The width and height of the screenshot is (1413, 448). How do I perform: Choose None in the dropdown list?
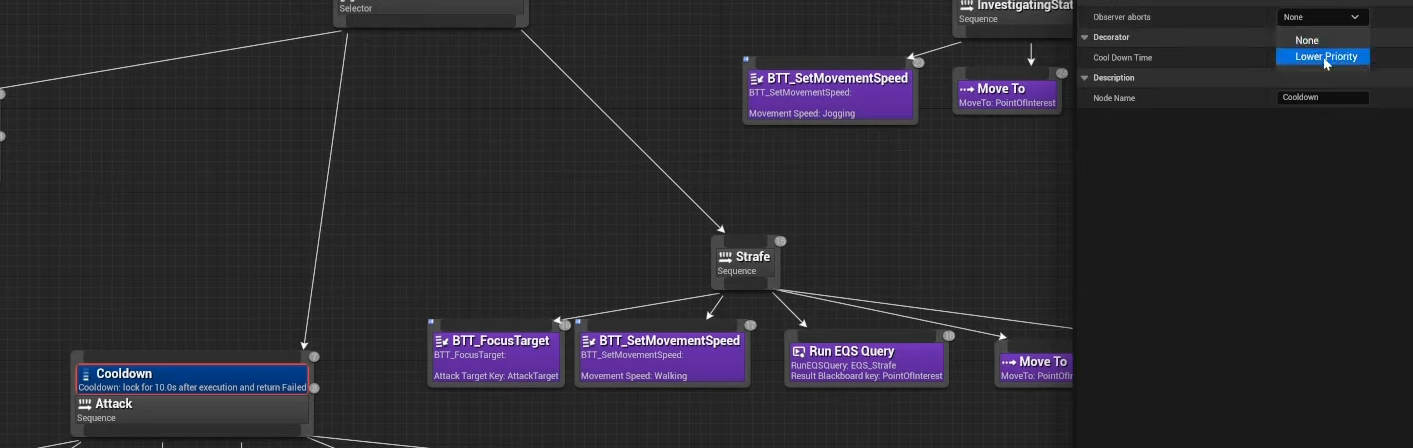pos(1307,41)
